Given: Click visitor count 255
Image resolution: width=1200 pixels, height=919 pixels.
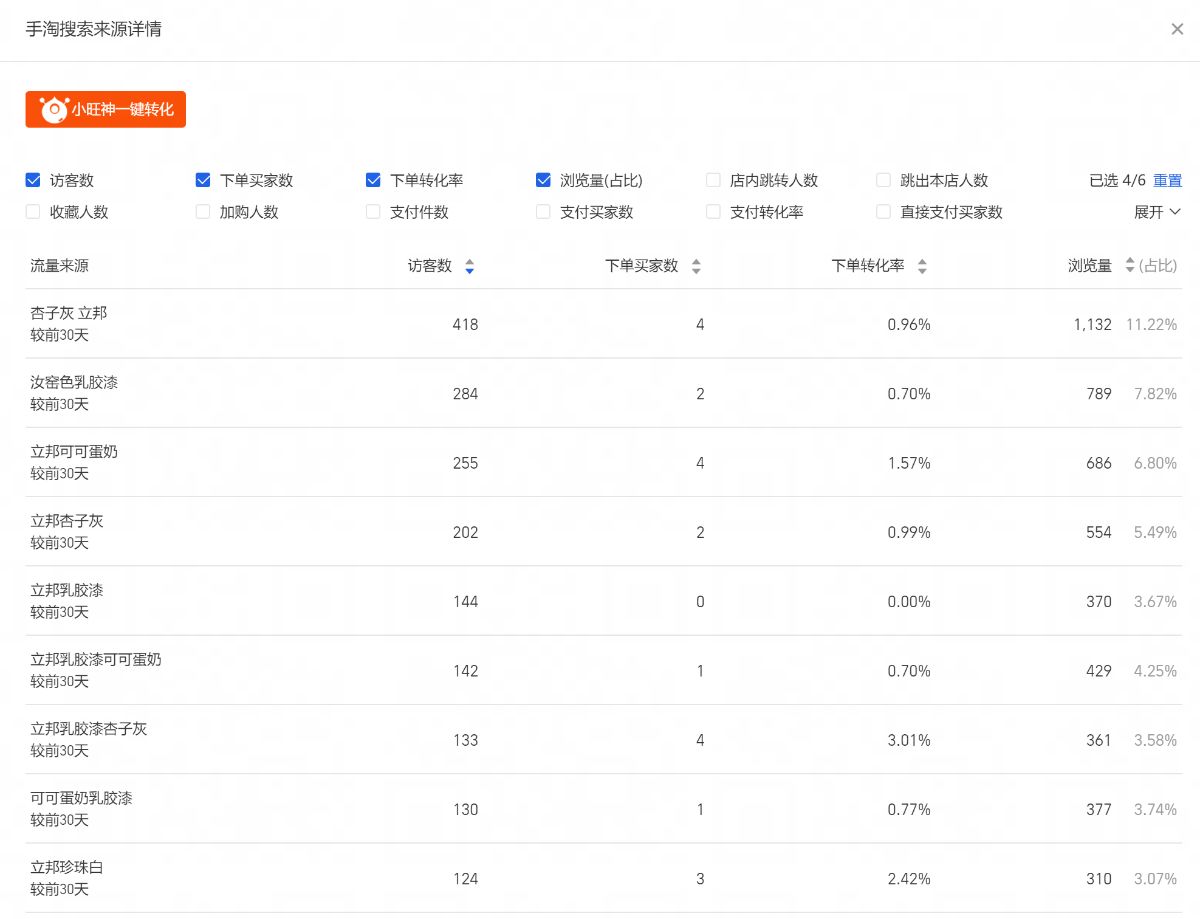Looking at the screenshot, I should (465, 463).
